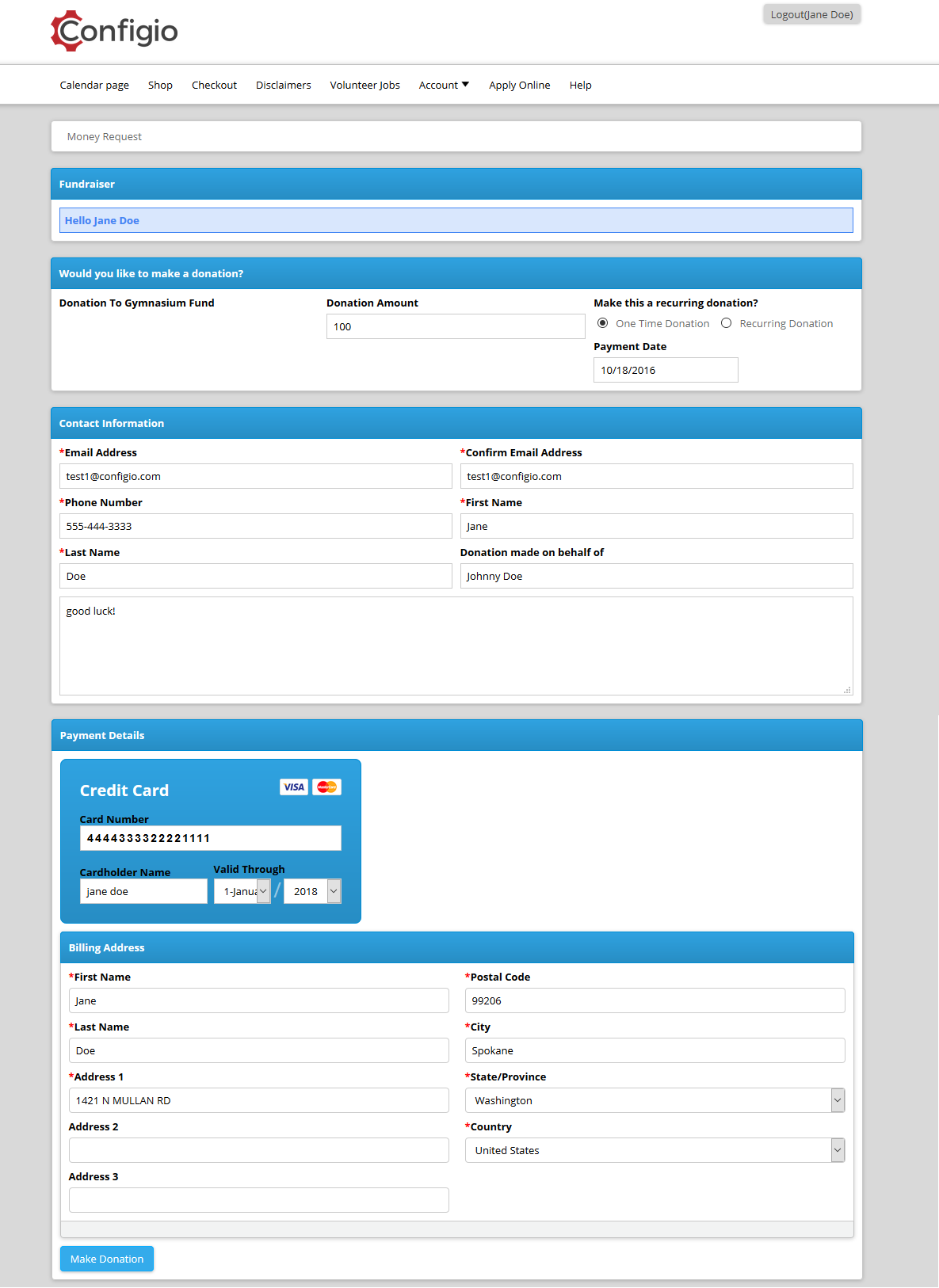
Task: Click the City field
Action: [655, 1050]
